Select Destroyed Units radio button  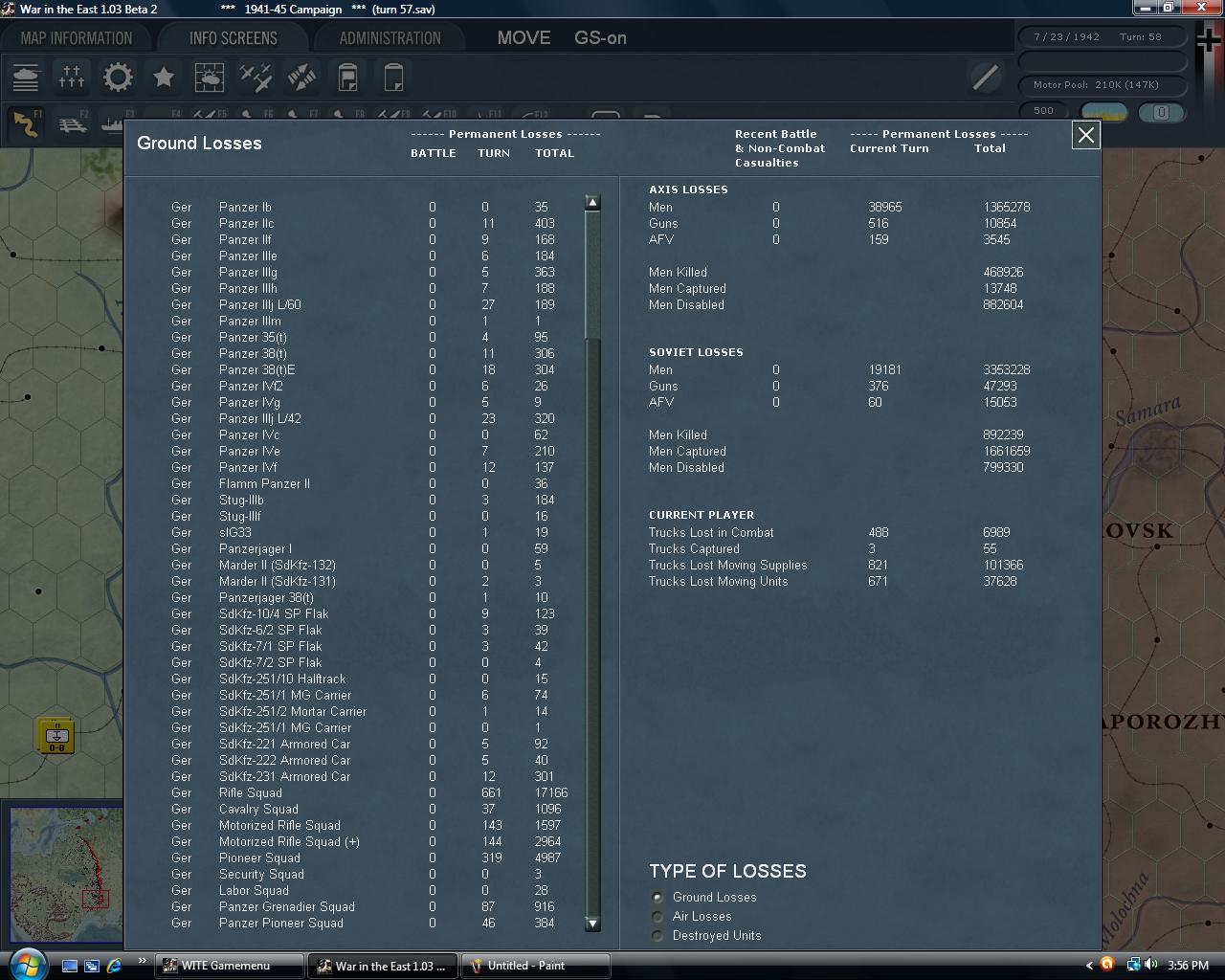657,935
